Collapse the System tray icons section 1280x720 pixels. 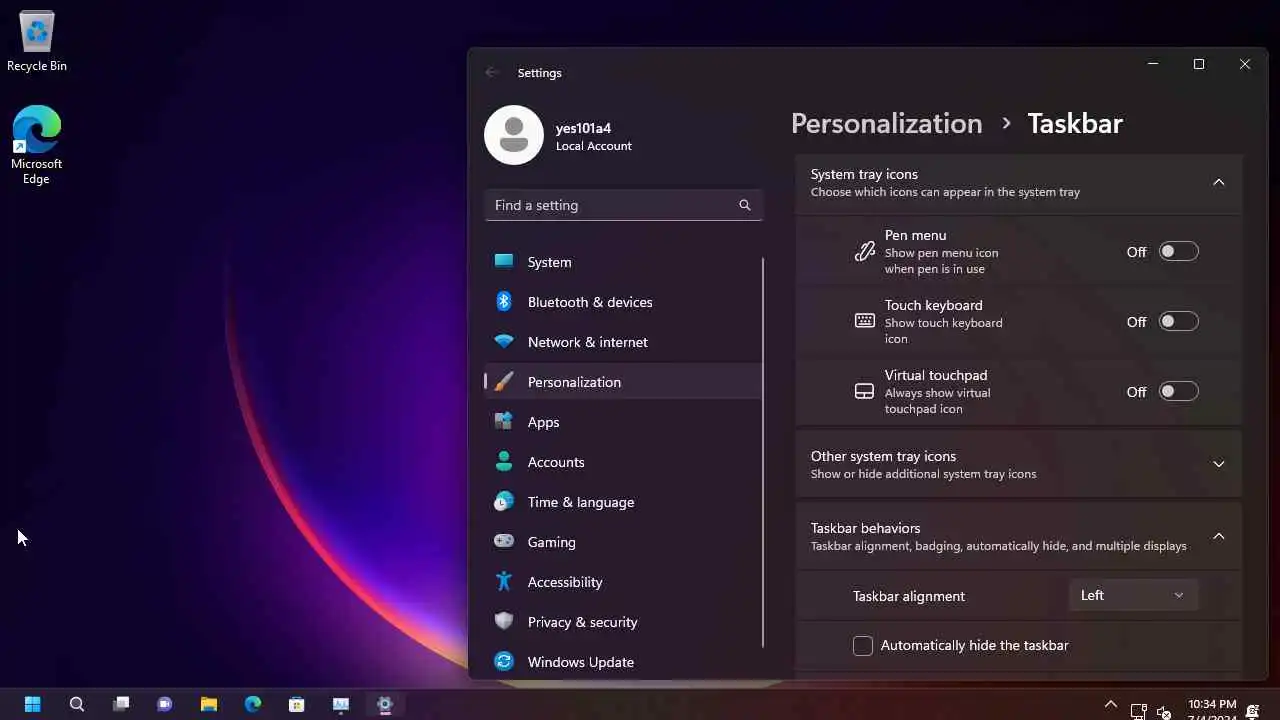click(1219, 182)
